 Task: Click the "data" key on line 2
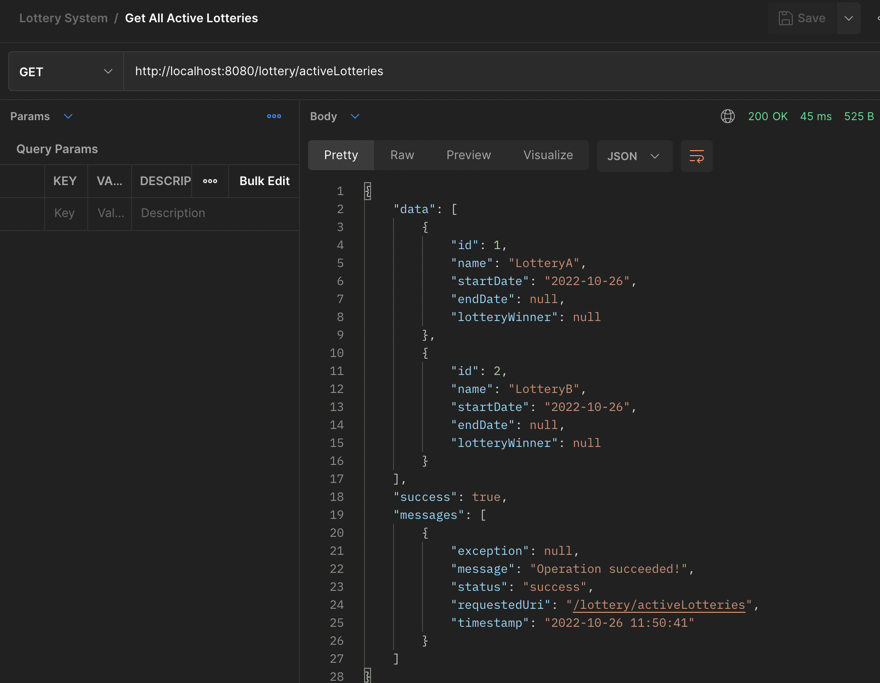pos(414,209)
